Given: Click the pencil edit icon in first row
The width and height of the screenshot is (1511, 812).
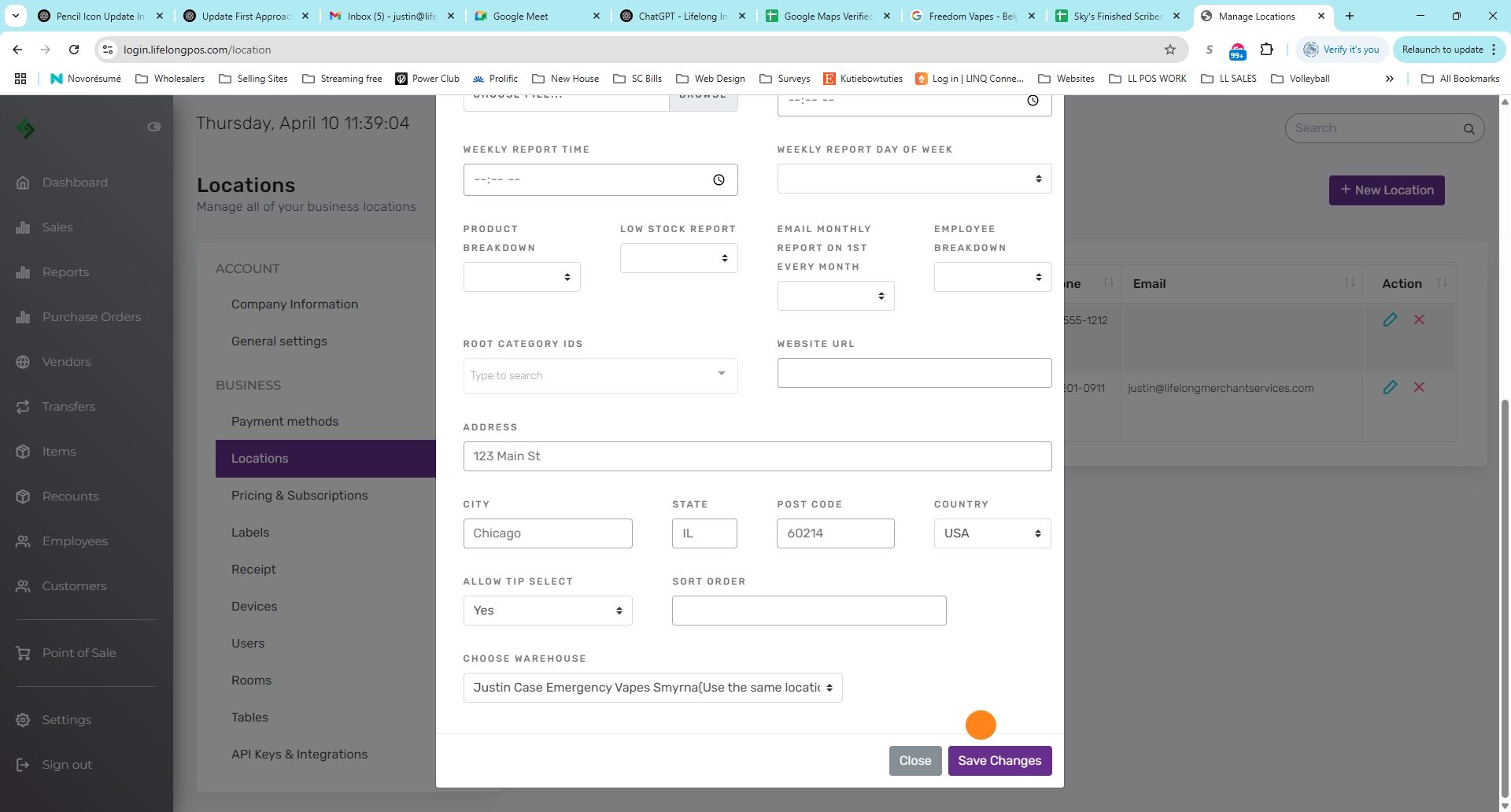Looking at the screenshot, I should point(1390,319).
